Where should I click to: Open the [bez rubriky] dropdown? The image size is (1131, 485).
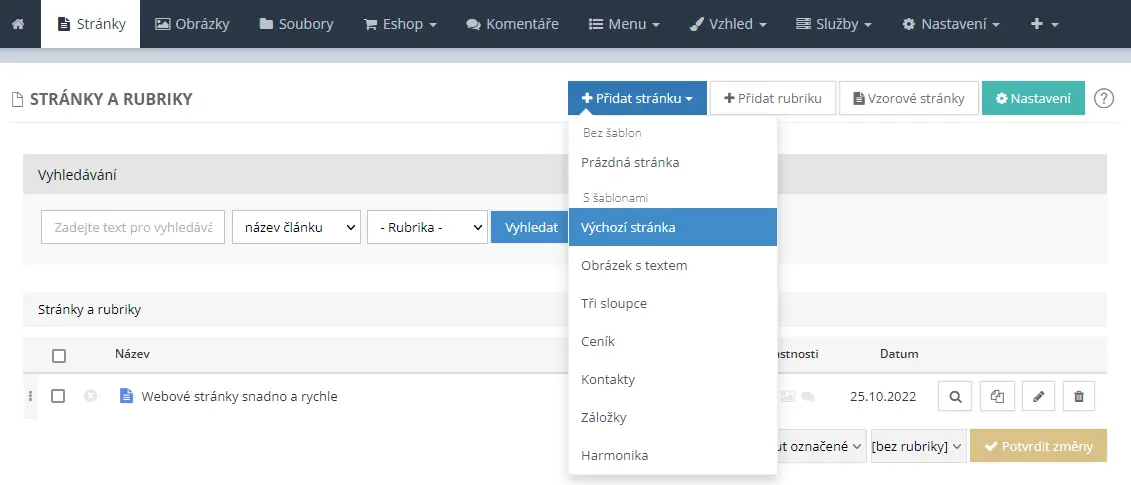pos(917,446)
